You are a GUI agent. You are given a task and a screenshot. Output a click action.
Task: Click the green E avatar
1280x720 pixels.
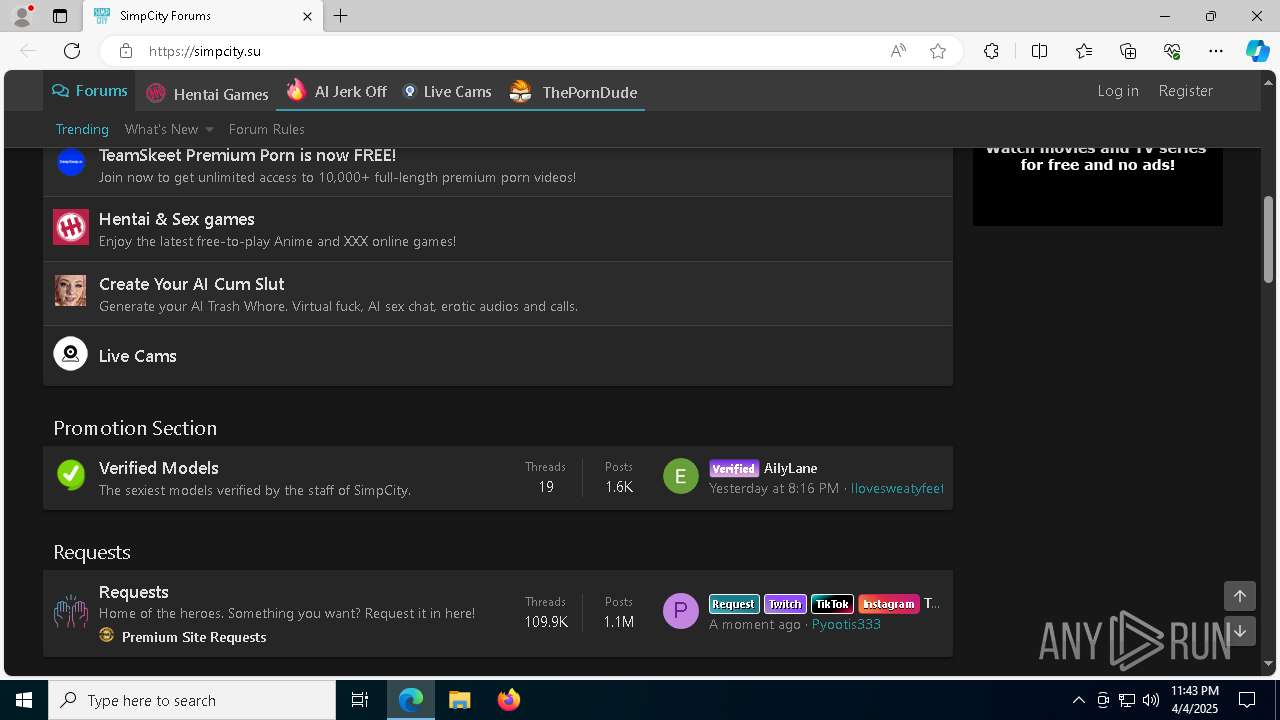680,476
